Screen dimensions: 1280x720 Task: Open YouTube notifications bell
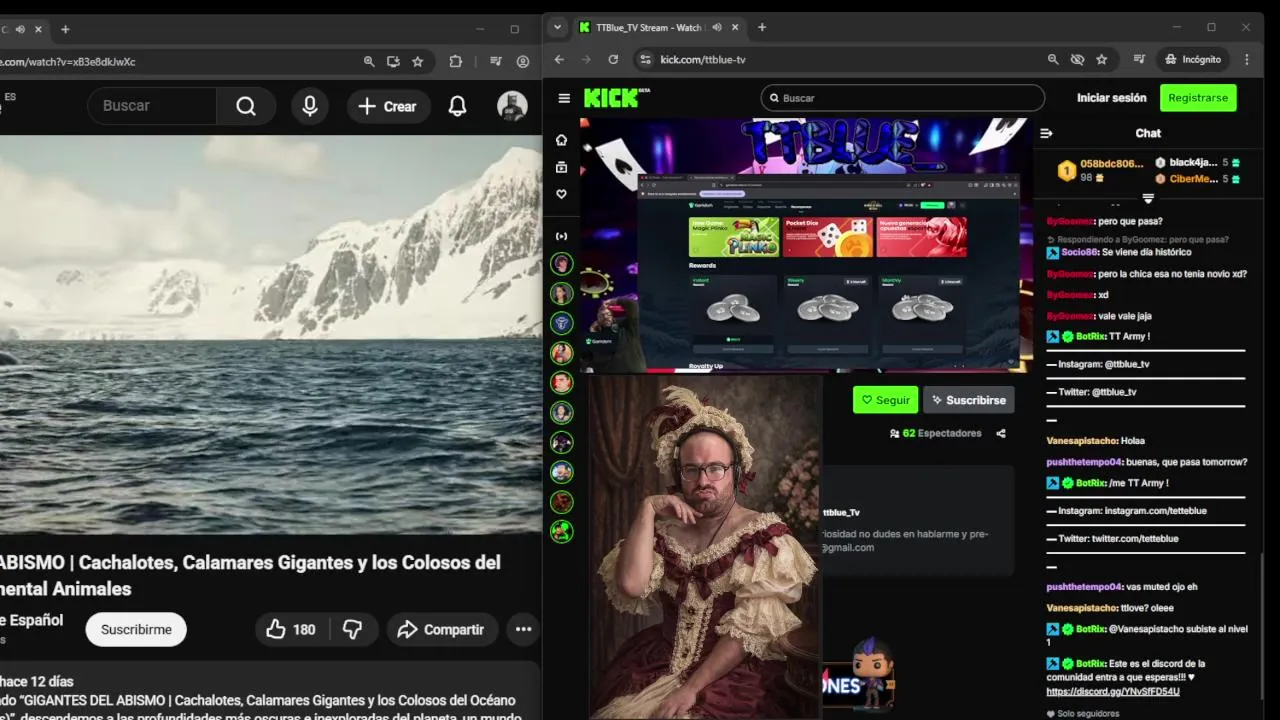coord(457,106)
